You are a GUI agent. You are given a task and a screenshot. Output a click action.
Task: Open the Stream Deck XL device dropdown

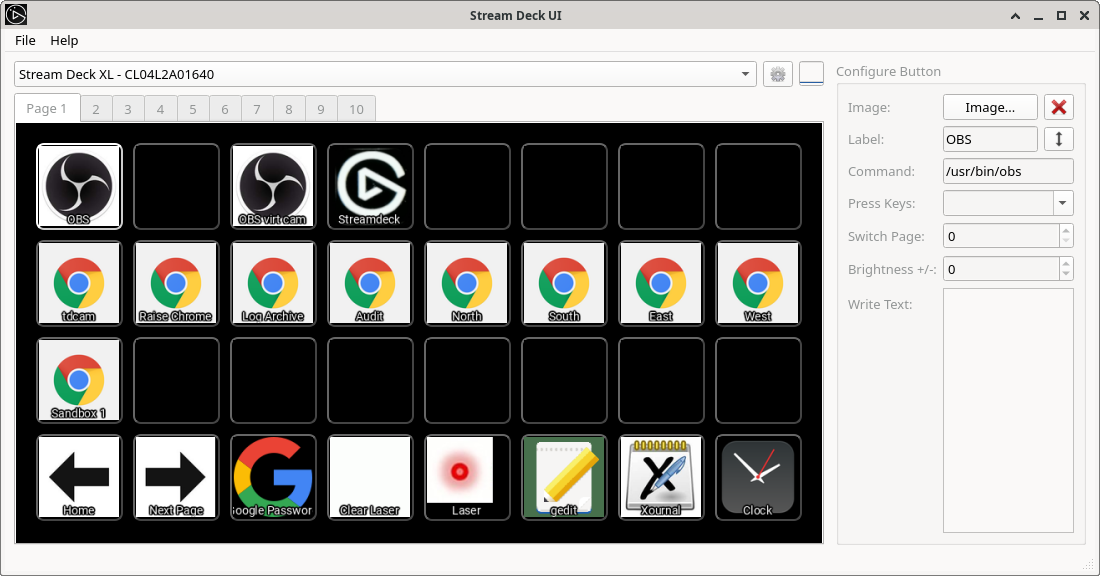click(380, 73)
